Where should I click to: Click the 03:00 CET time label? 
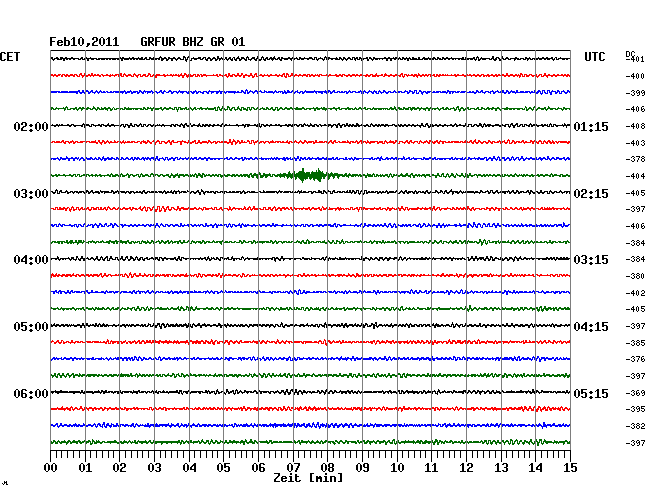(x=31, y=194)
